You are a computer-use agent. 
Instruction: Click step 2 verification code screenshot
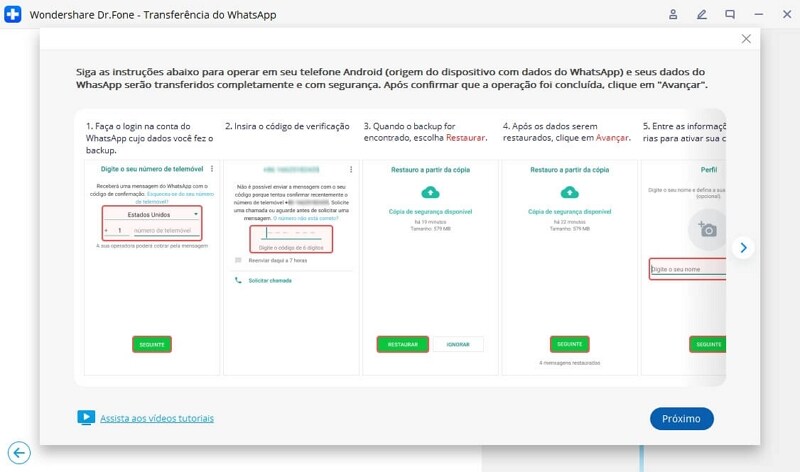291,268
